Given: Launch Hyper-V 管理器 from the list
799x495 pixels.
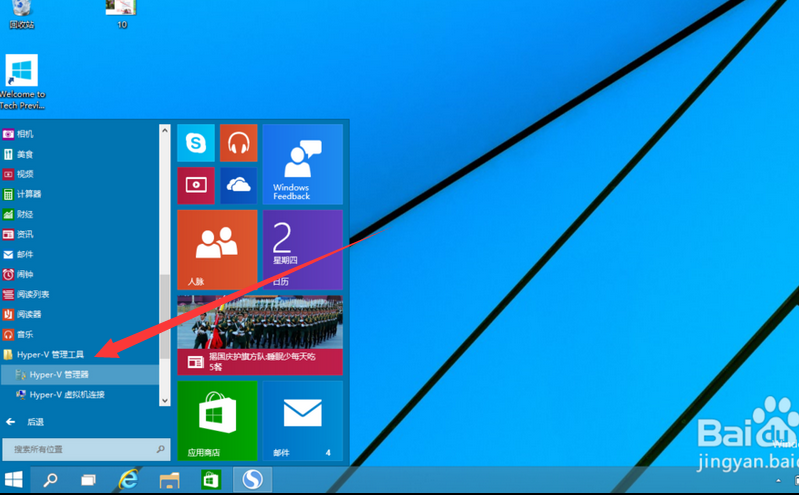Looking at the screenshot, I should click(x=59, y=374).
